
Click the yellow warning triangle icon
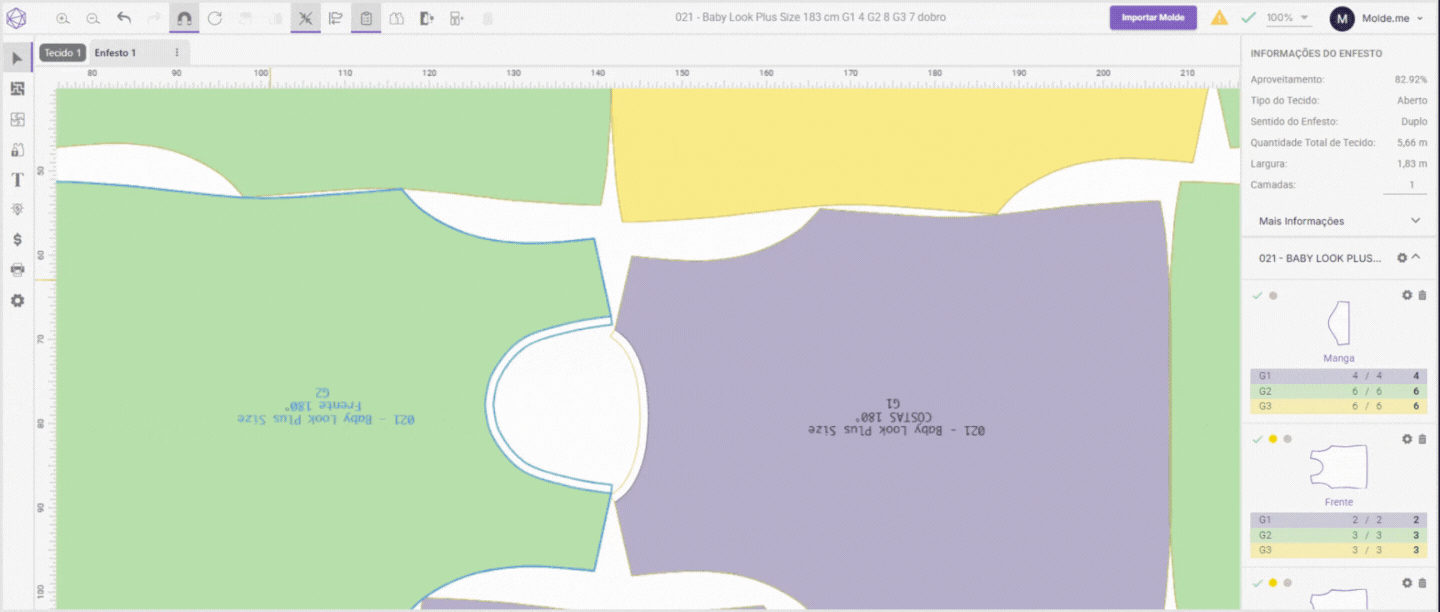pyautogui.click(x=1219, y=18)
